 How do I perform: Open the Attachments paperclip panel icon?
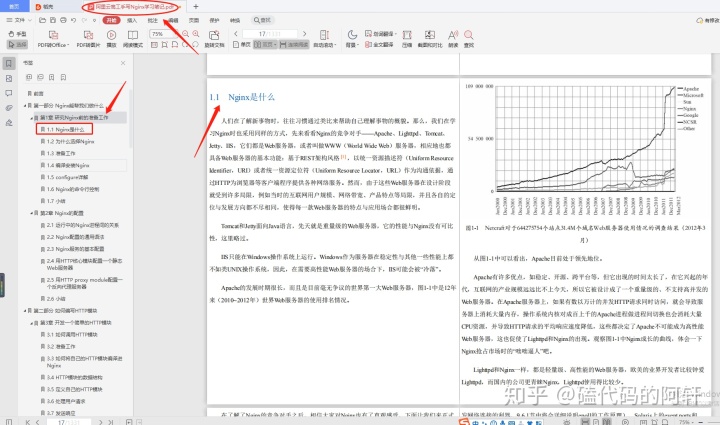tap(9, 108)
